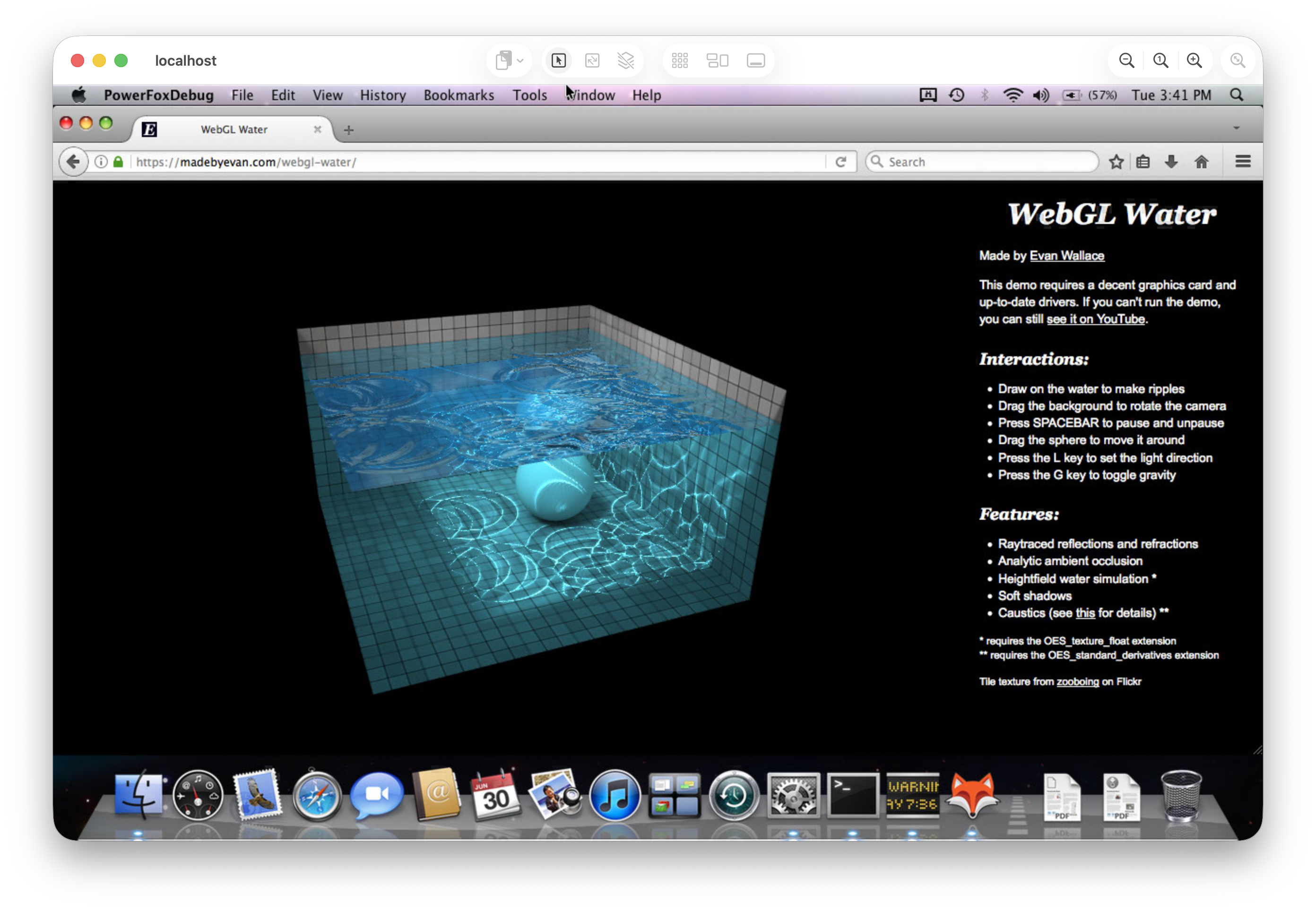Launch Terminal from the Dock

(x=852, y=795)
